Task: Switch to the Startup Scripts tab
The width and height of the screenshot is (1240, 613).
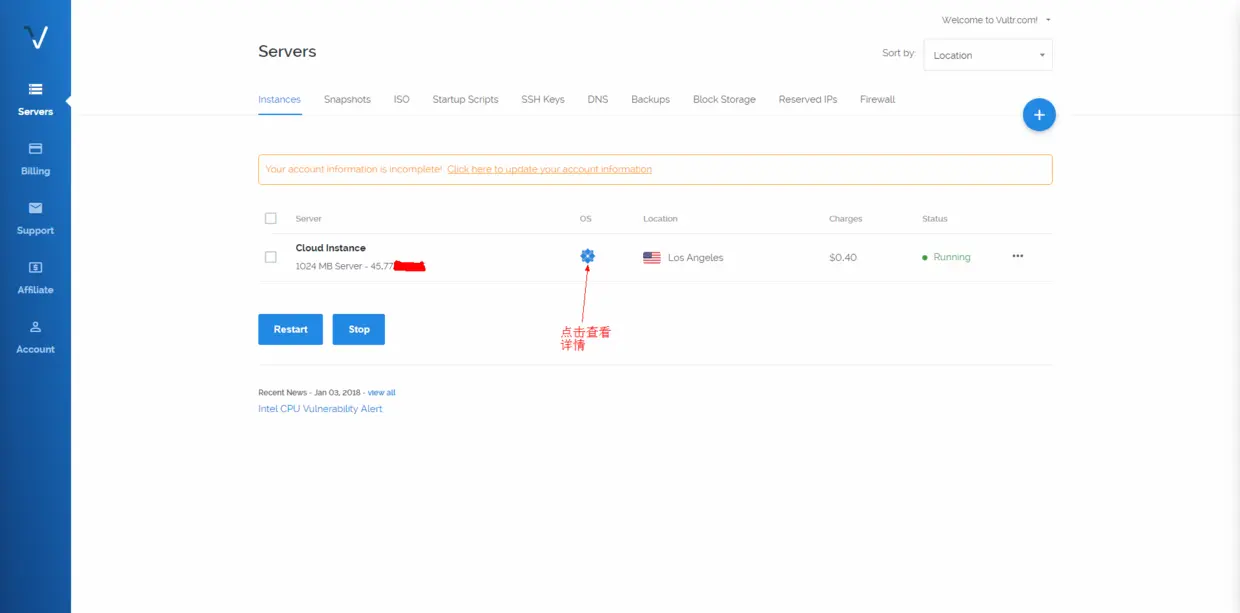Action: tap(465, 100)
